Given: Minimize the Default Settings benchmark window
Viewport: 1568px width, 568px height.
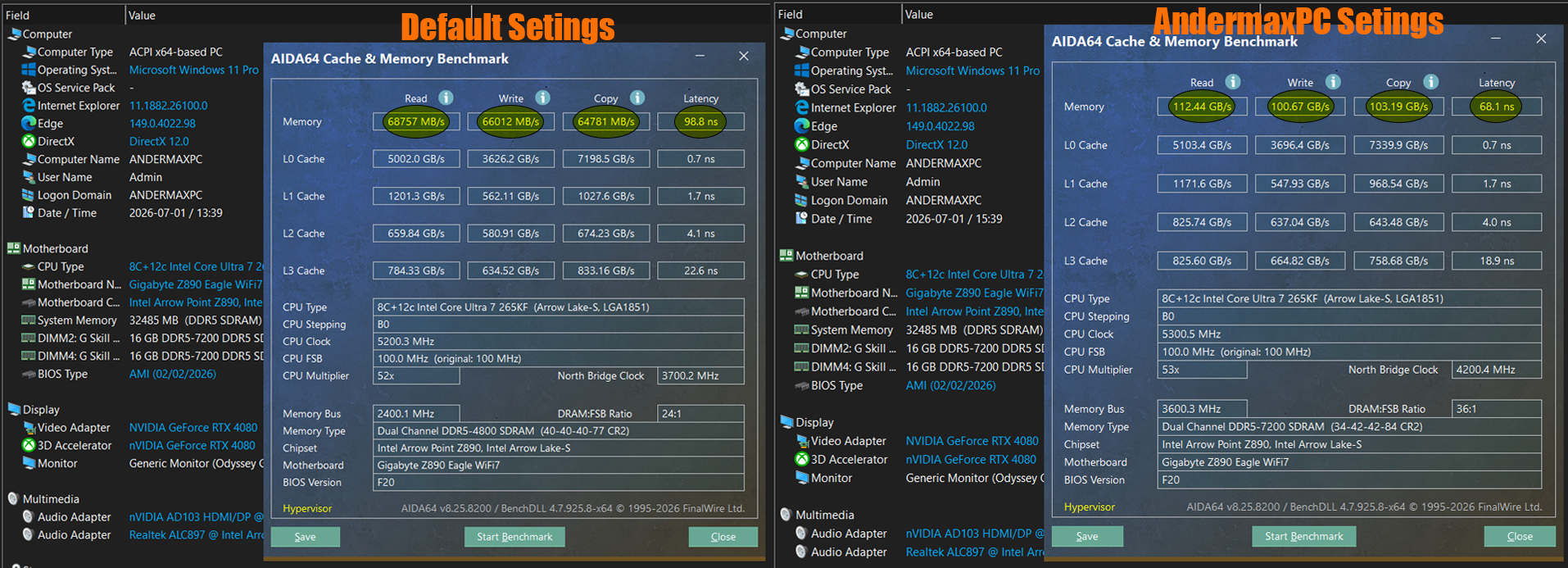Looking at the screenshot, I should point(700,56).
